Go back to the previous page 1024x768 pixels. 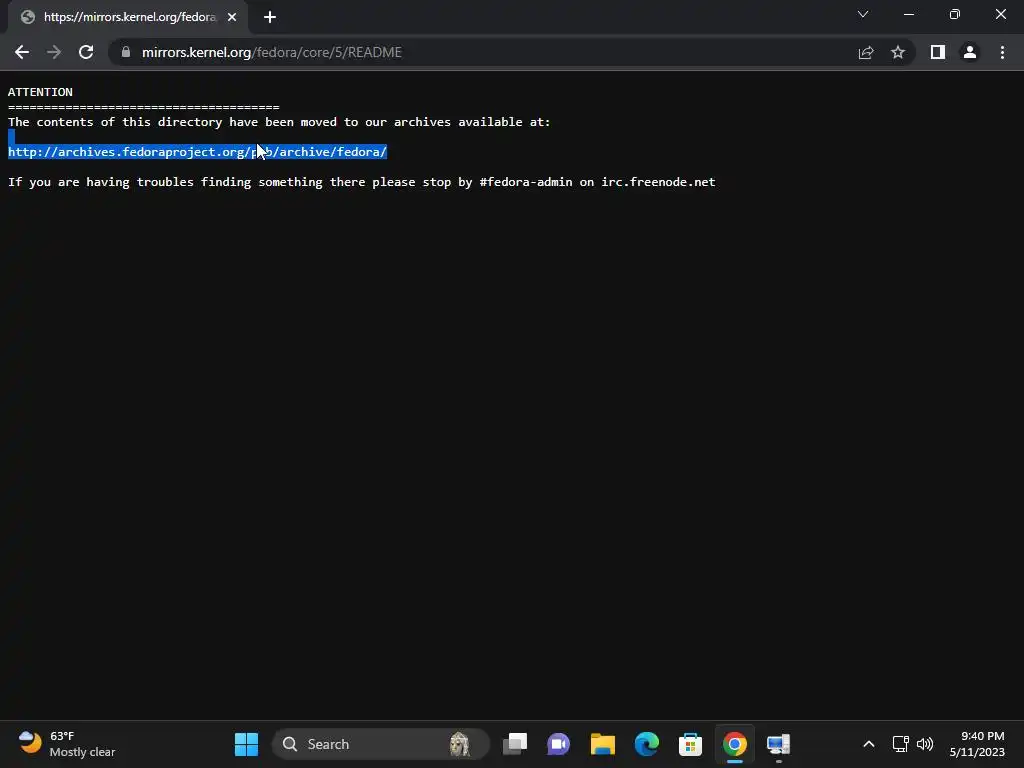pyautogui.click(x=22, y=52)
